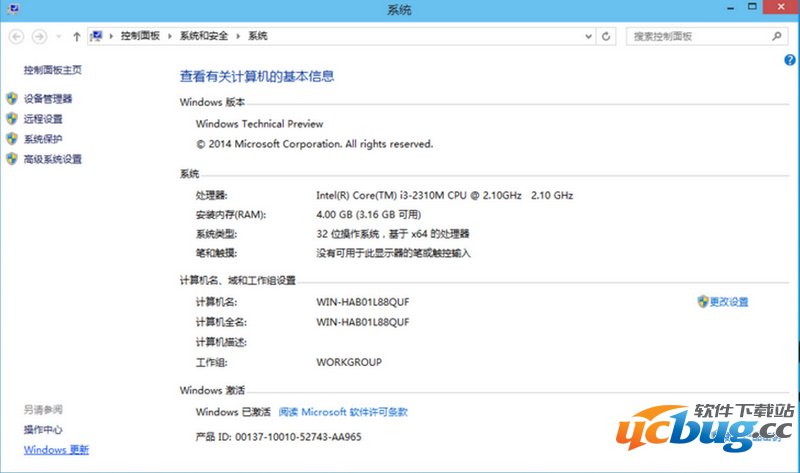Click the shield icon beside 更改设置

(703, 301)
